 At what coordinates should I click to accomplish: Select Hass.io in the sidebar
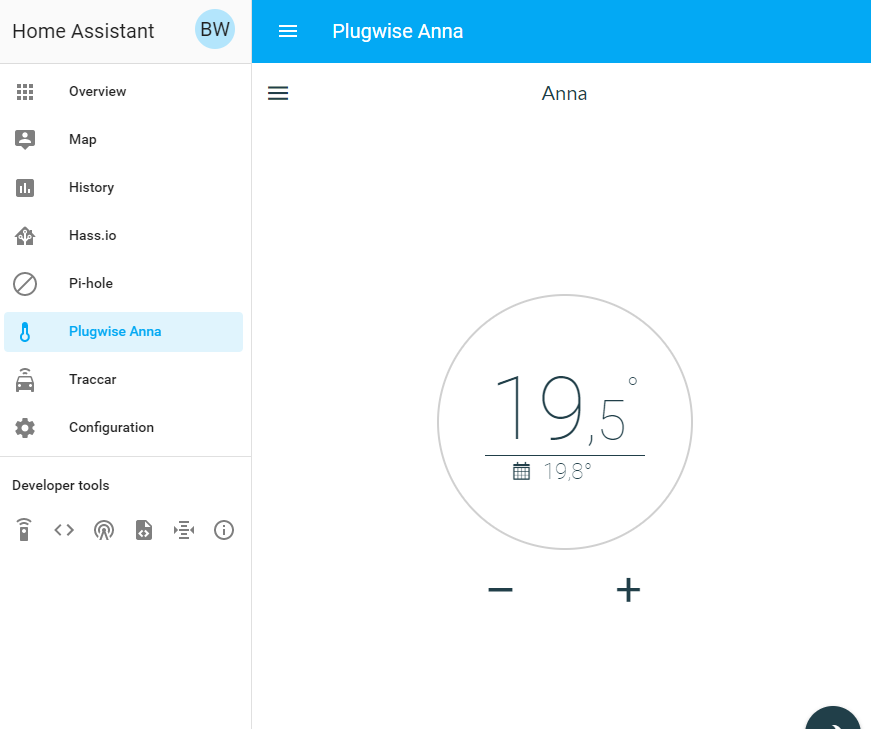(x=123, y=236)
